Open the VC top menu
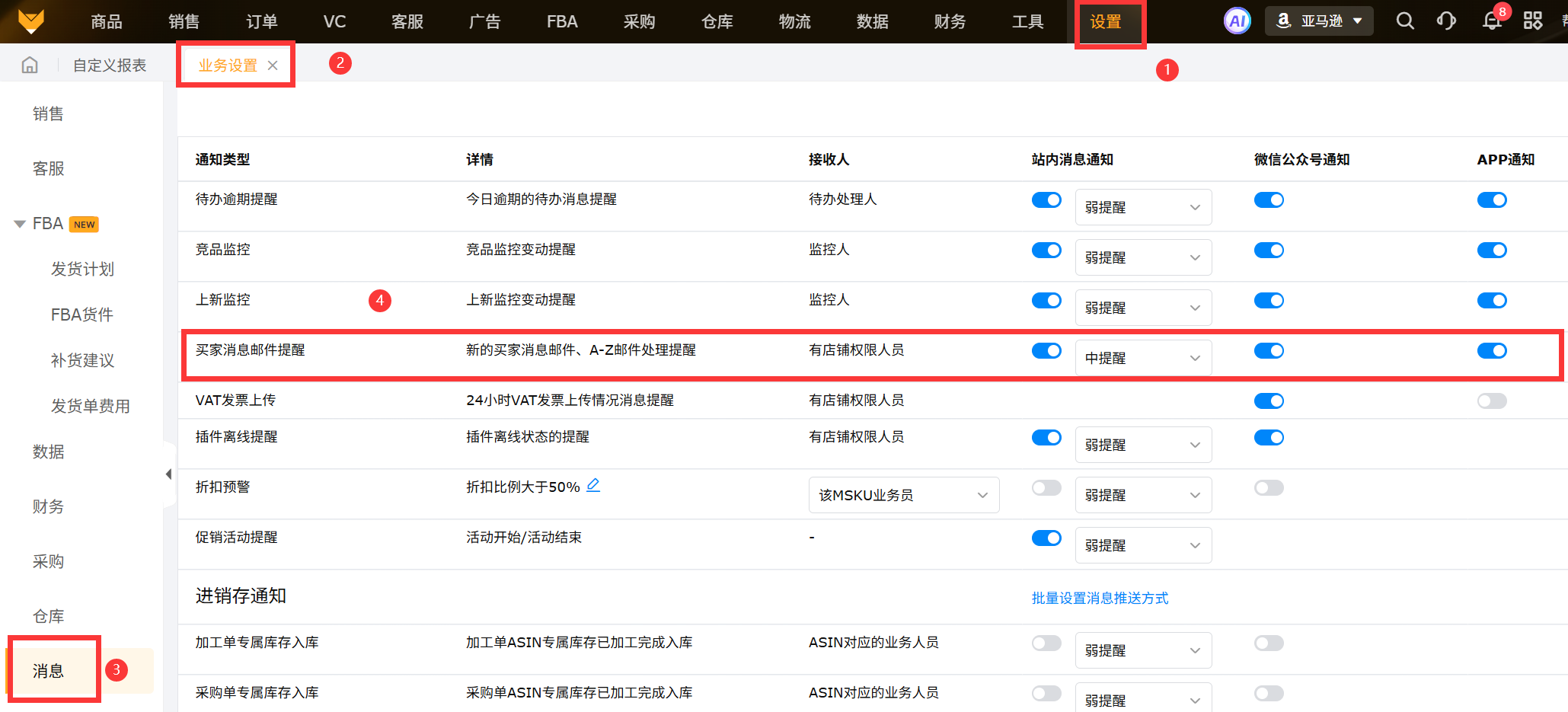This screenshot has width=1568, height=712. pos(334,21)
